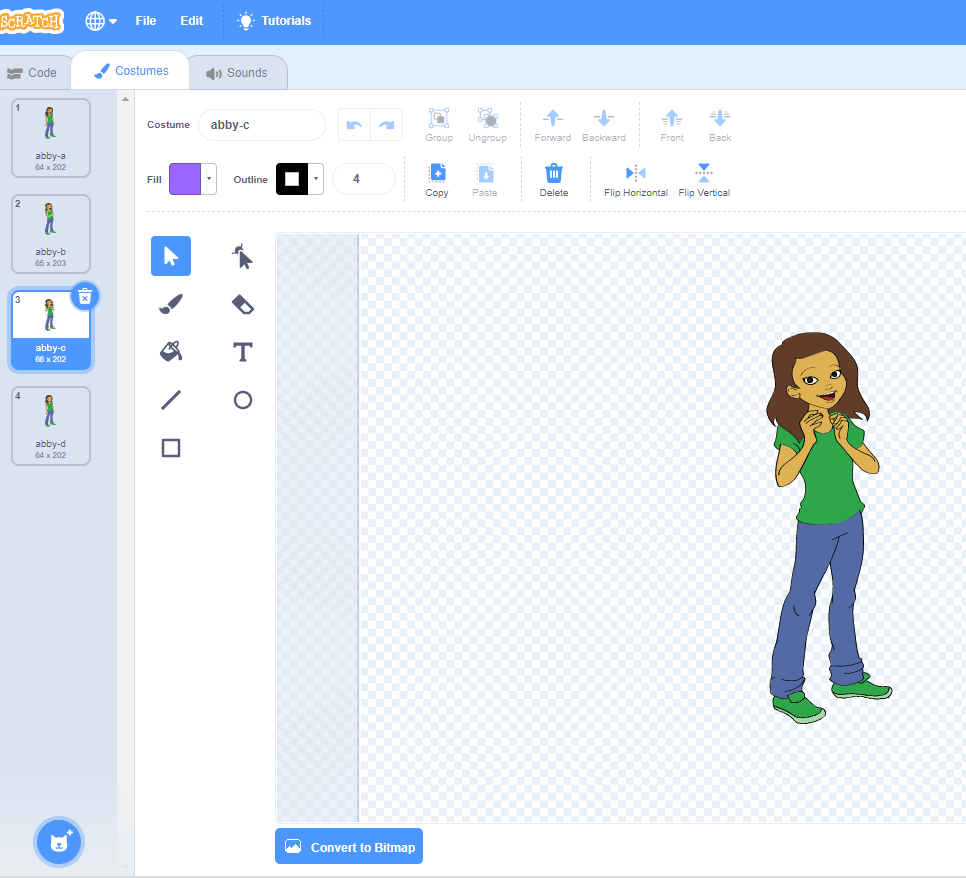Click the purple Fill color swatch
Viewport: 966px width, 878px height.
tap(185, 179)
